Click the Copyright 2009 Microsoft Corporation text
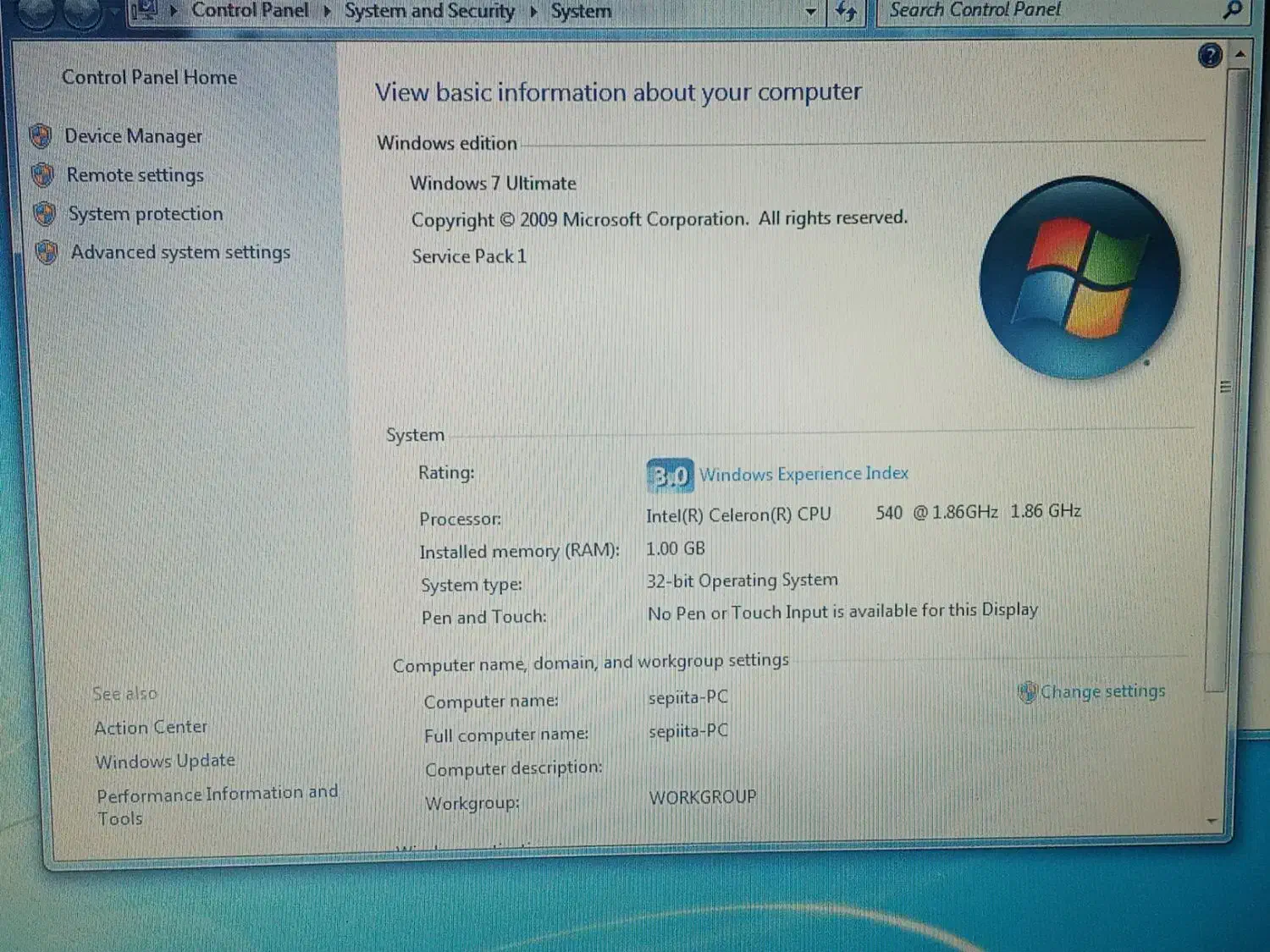This screenshot has height=952, width=1270. (659, 219)
